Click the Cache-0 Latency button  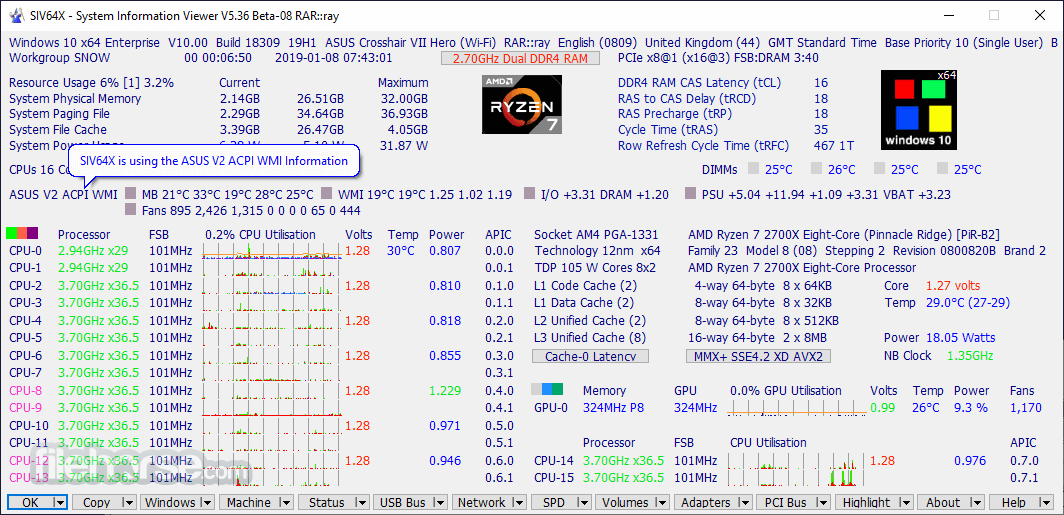[590, 356]
